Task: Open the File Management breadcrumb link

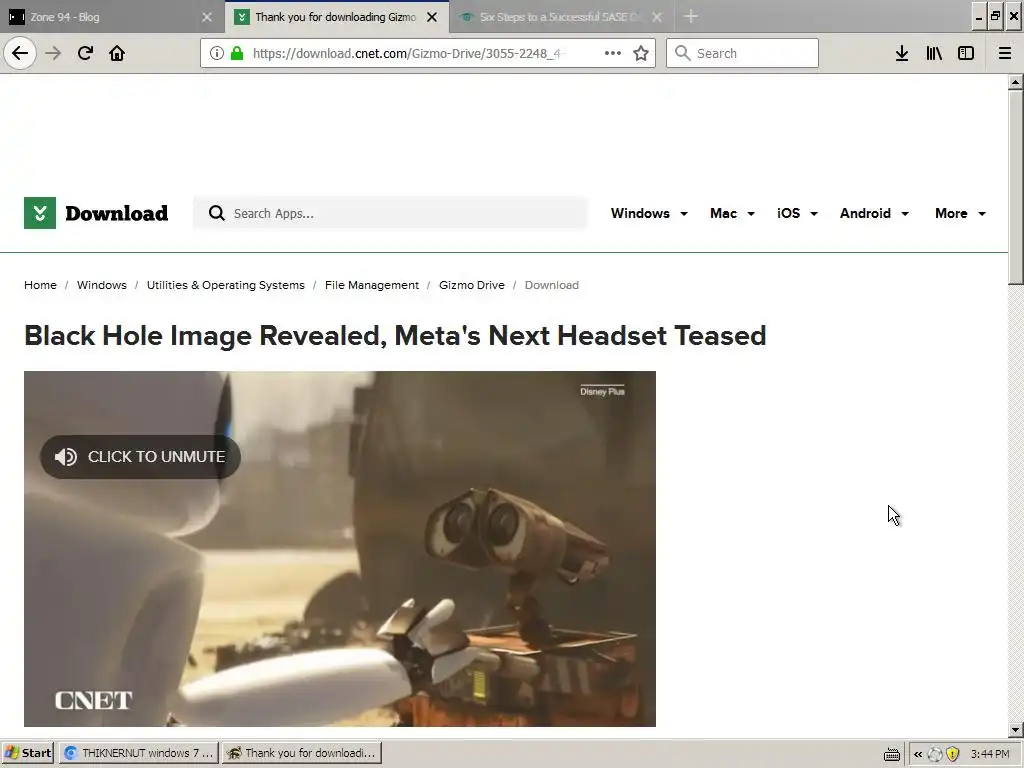Action: [x=372, y=285]
